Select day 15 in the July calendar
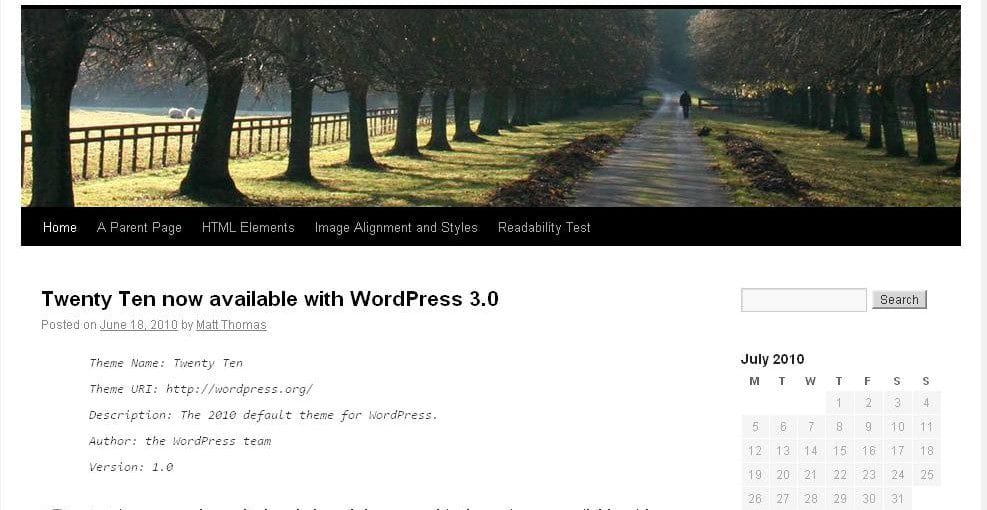 pos(839,451)
